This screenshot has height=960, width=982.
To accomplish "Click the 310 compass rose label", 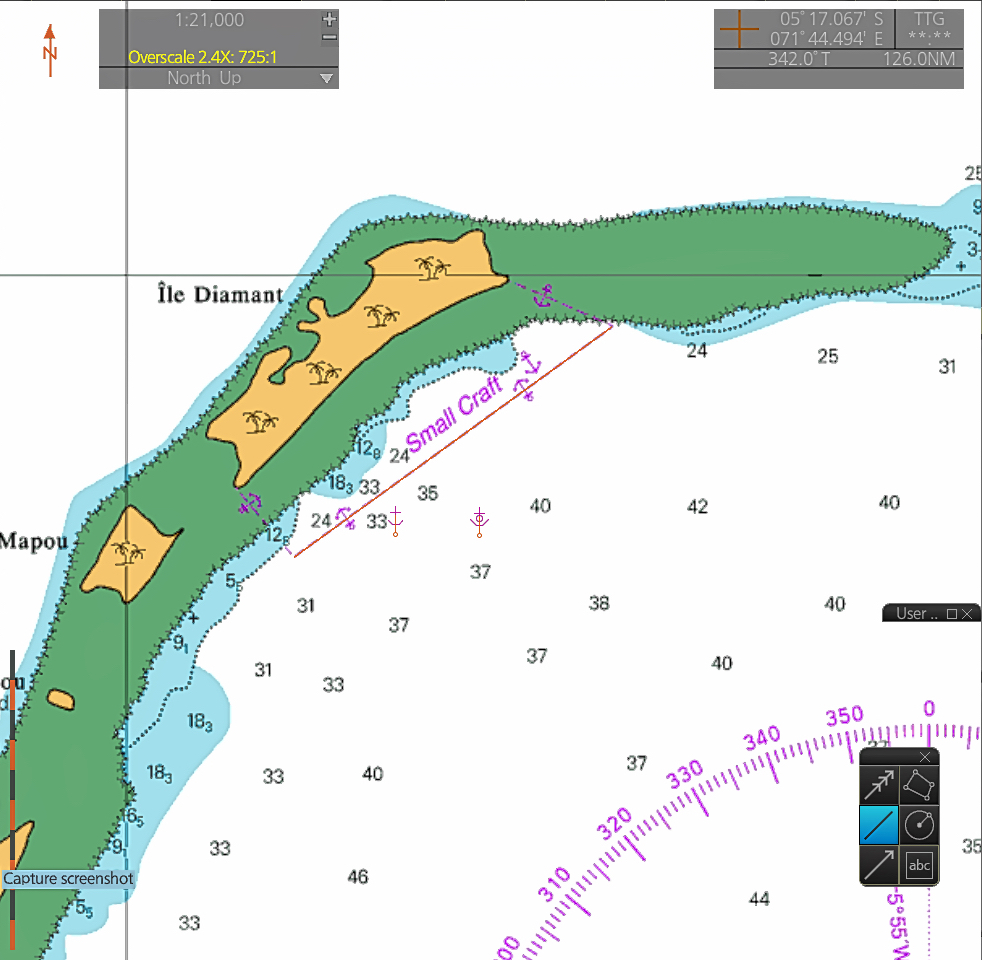I will pyautogui.click(x=555, y=884).
